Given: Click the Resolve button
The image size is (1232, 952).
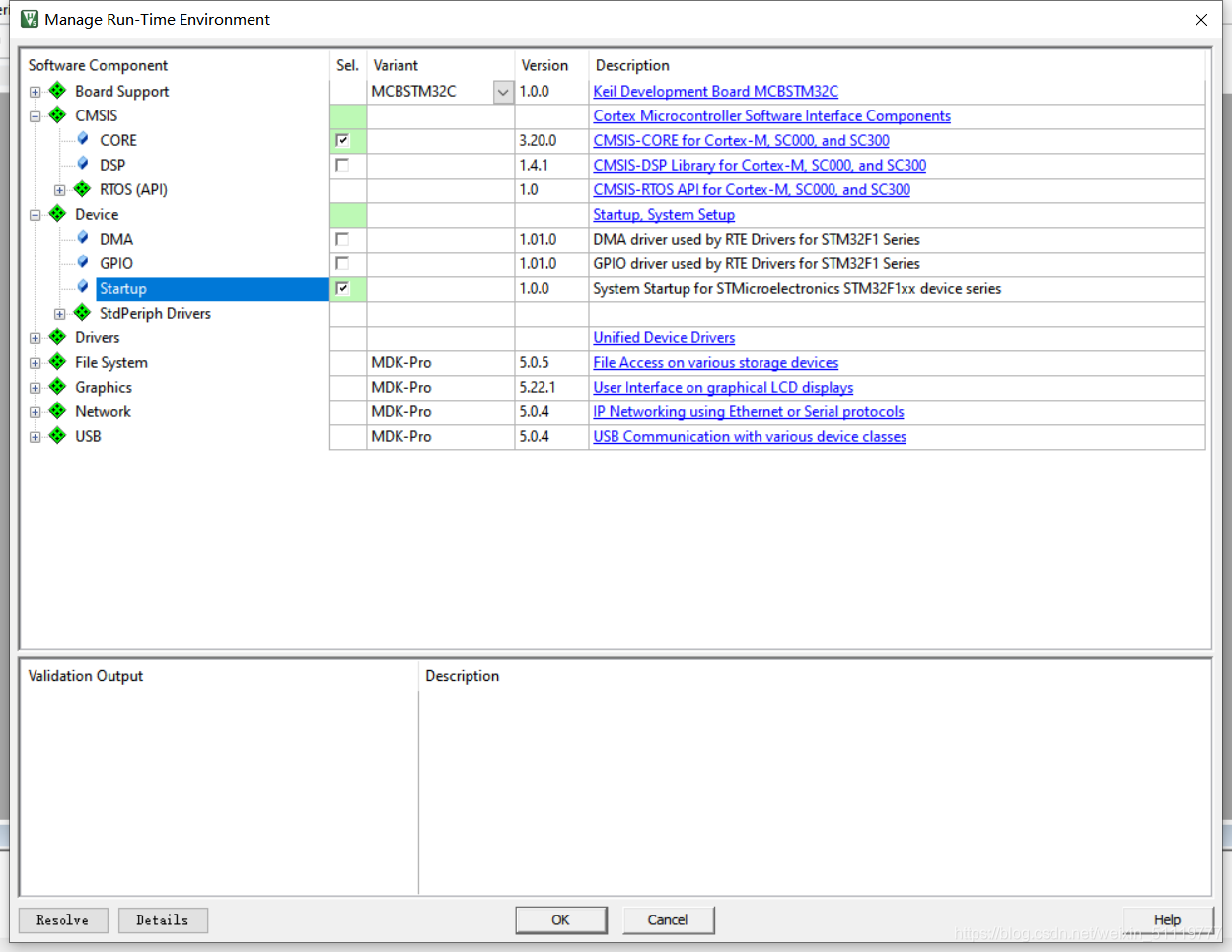Looking at the screenshot, I should 63,920.
